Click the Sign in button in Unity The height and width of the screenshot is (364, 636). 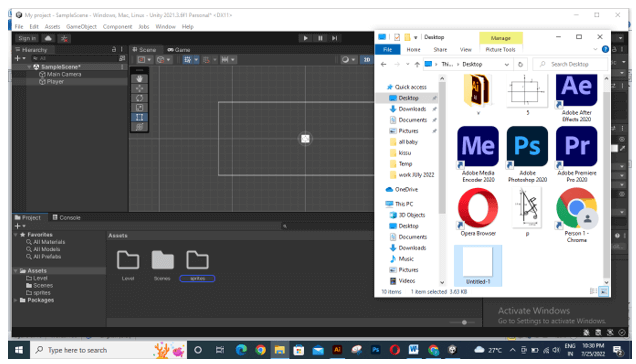(27, 38)
